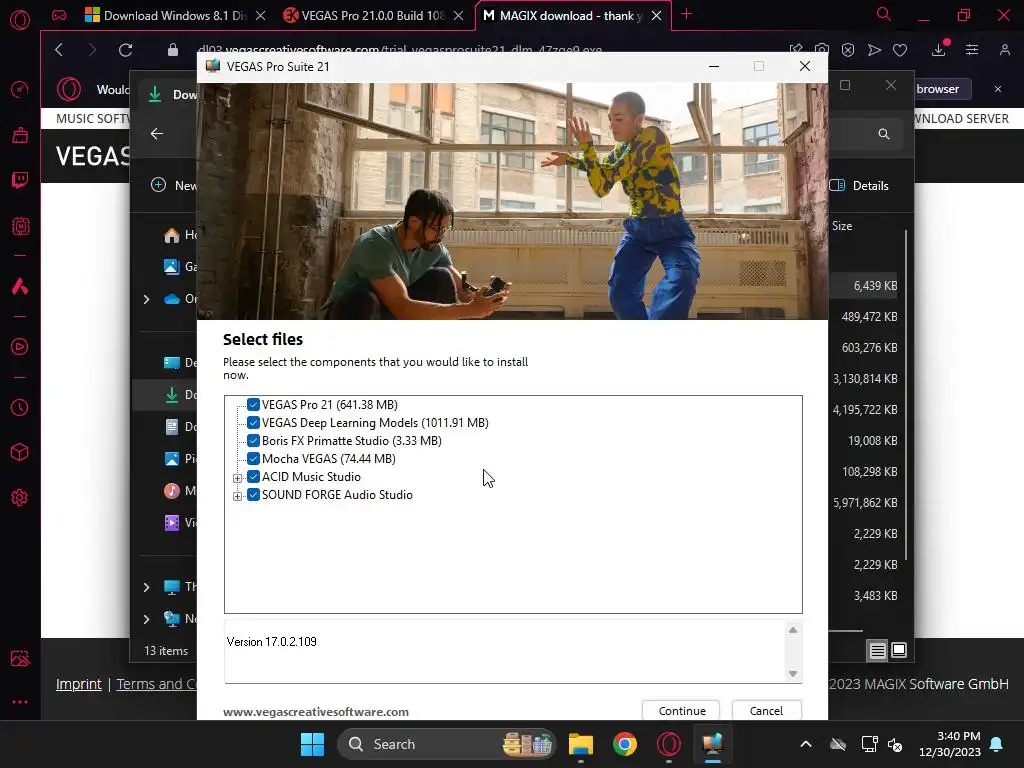This screenshot has height=768, width=1024.
Task: Open GX Corner gamepad icon
Action: pos(59,15)
